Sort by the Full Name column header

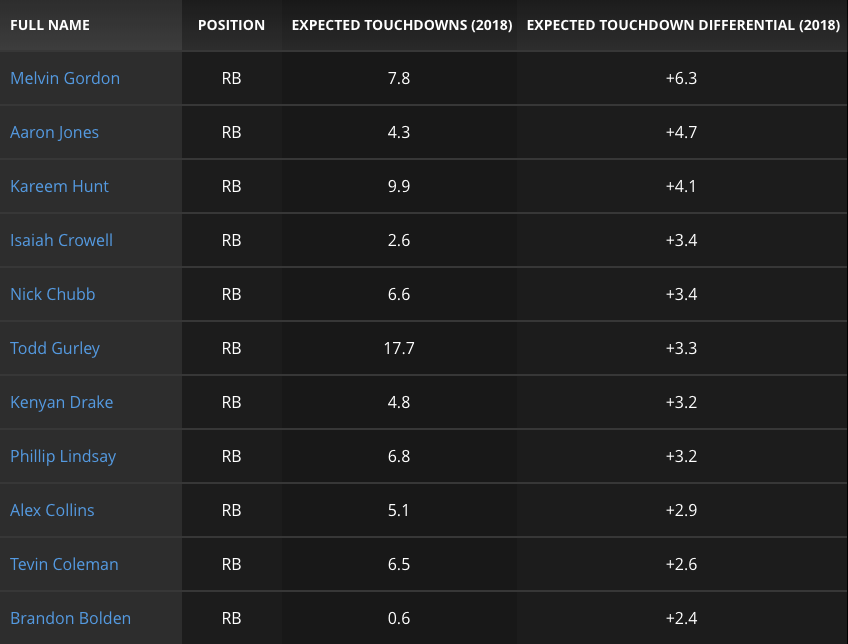50,25
